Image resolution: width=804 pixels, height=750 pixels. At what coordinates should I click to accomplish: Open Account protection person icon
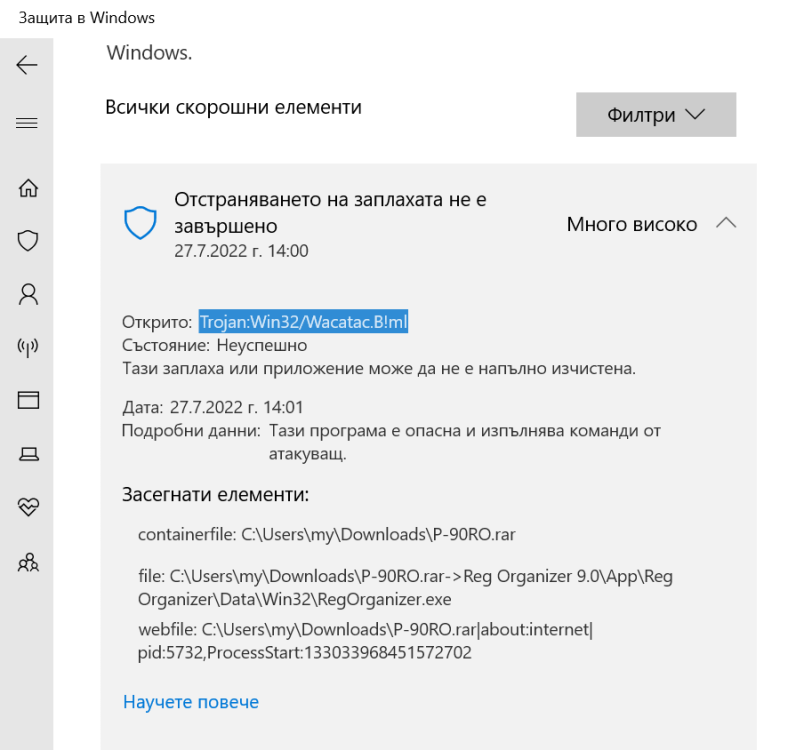(28, 294)
